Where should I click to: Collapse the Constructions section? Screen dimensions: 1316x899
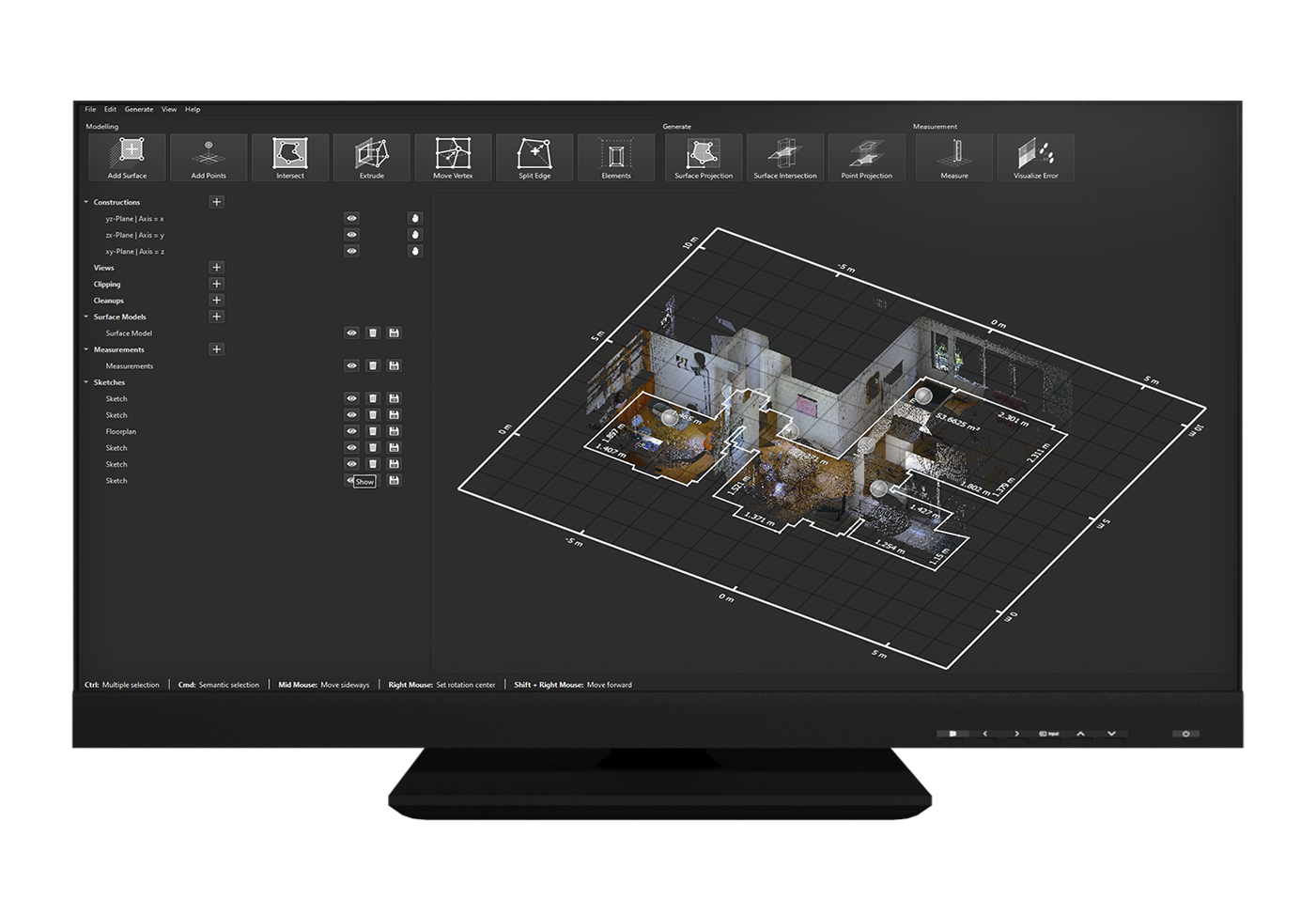[x=86, y=202]
